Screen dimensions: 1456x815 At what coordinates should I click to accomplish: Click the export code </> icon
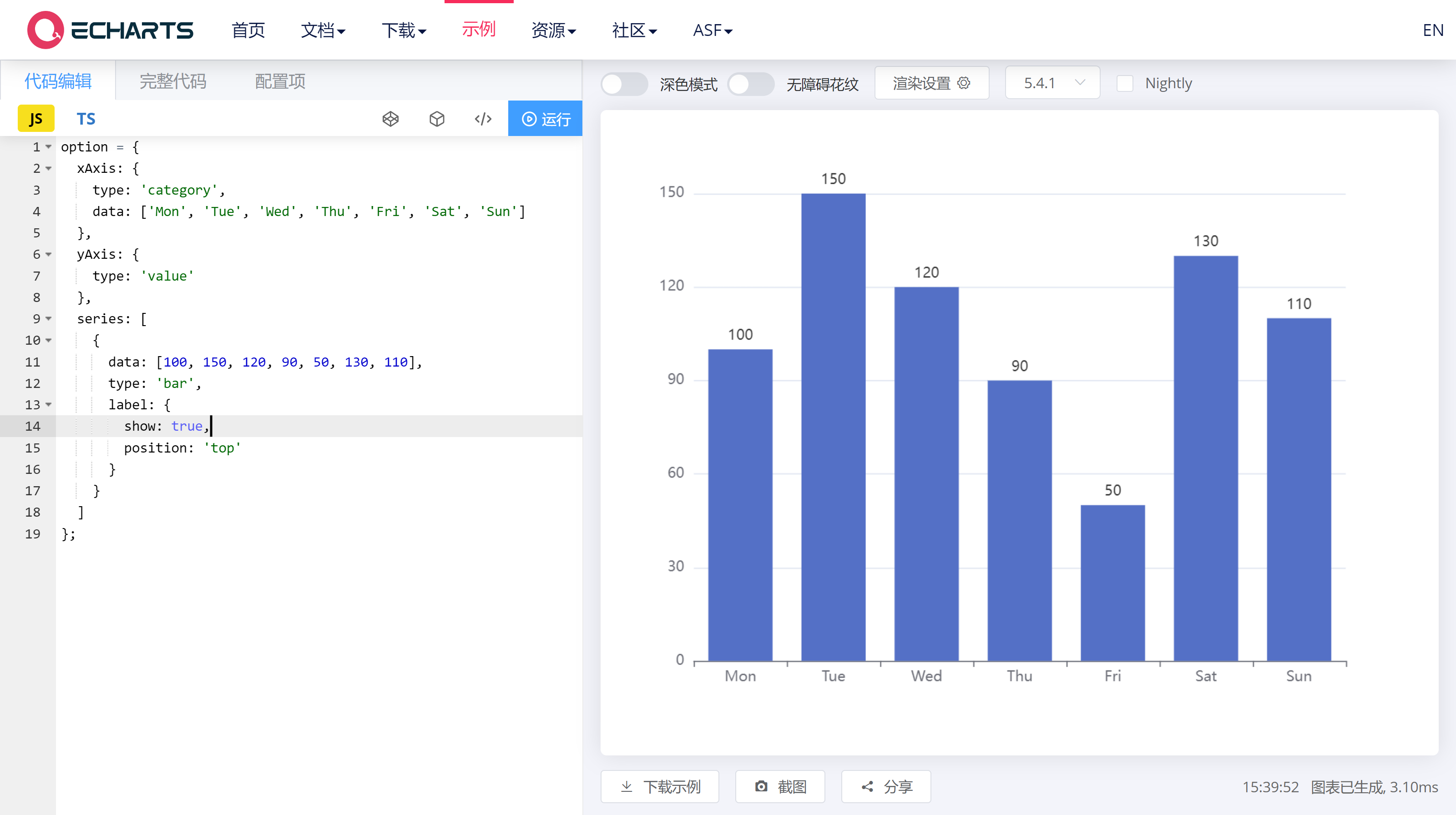tap(483, 119)
